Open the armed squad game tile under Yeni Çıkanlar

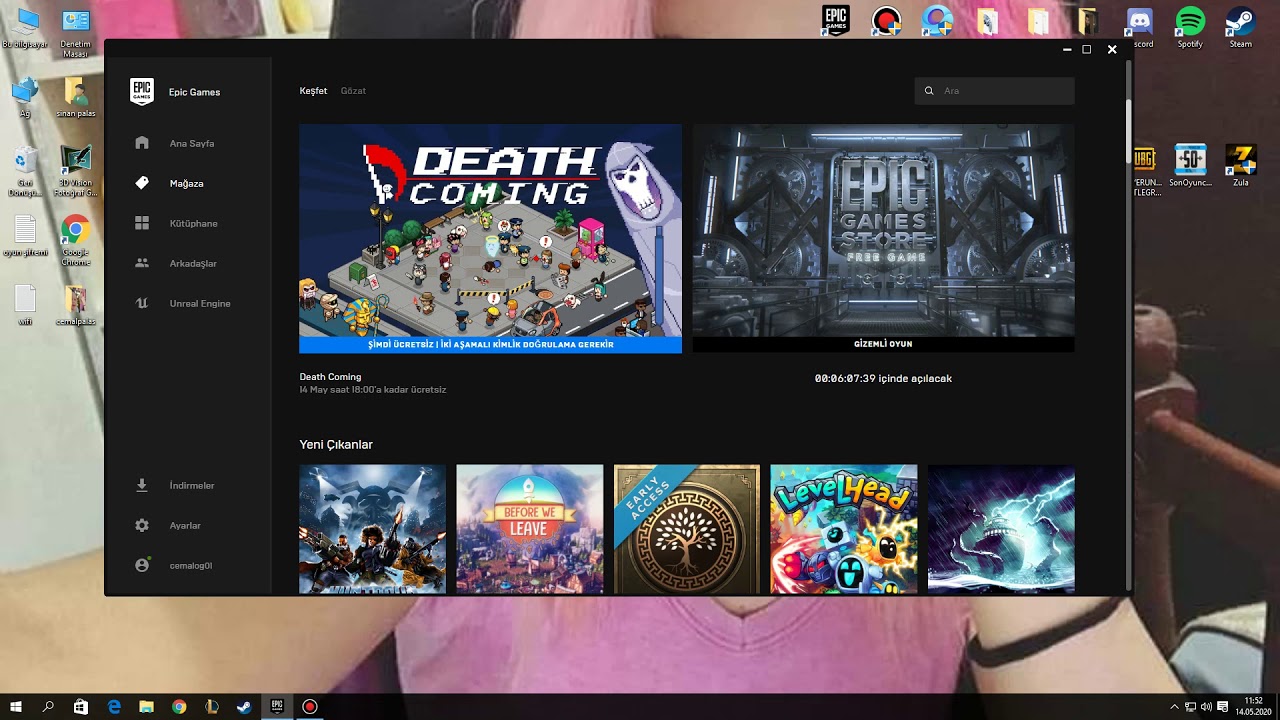pos(372,529)
